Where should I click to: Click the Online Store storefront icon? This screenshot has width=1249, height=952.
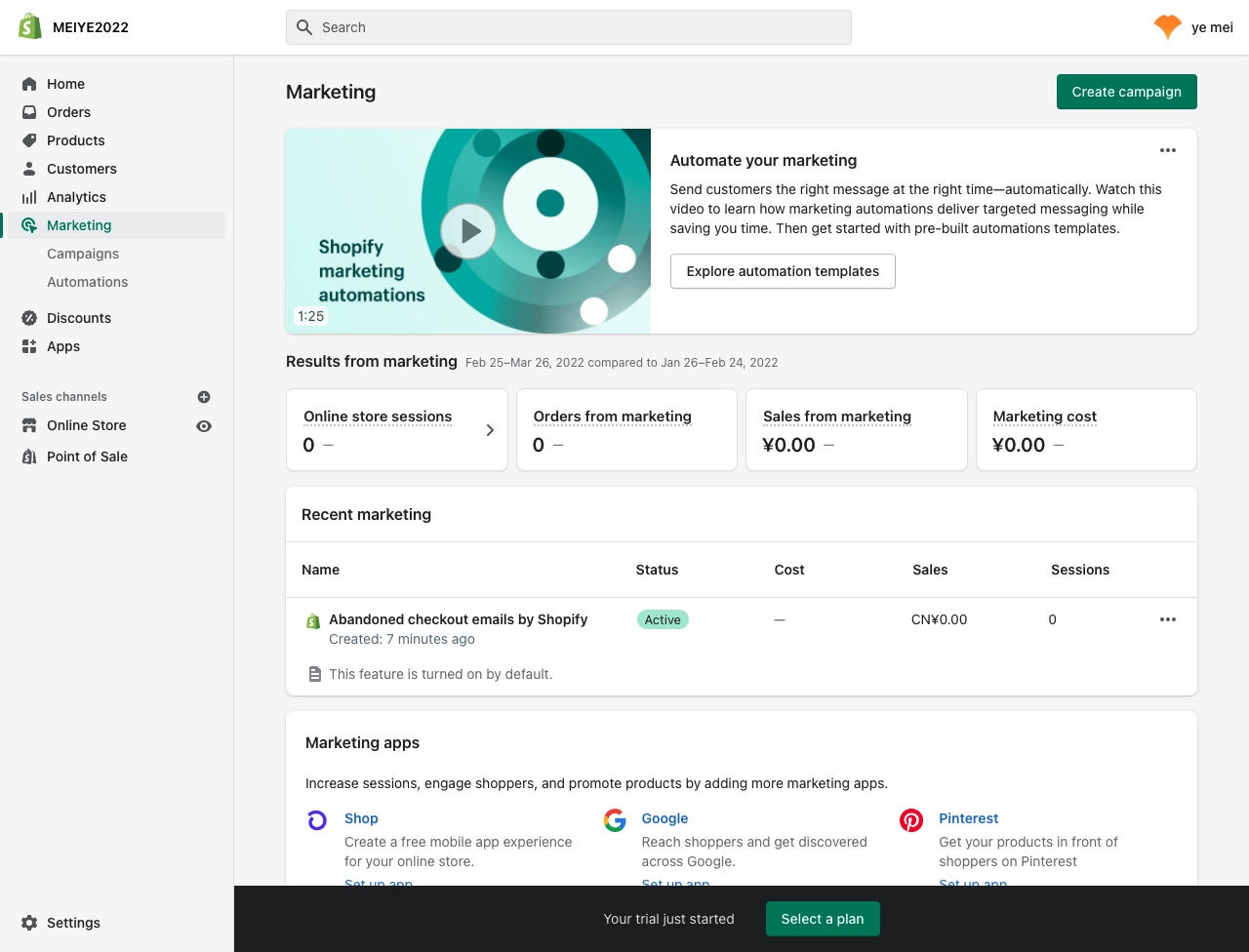(29, 425)
